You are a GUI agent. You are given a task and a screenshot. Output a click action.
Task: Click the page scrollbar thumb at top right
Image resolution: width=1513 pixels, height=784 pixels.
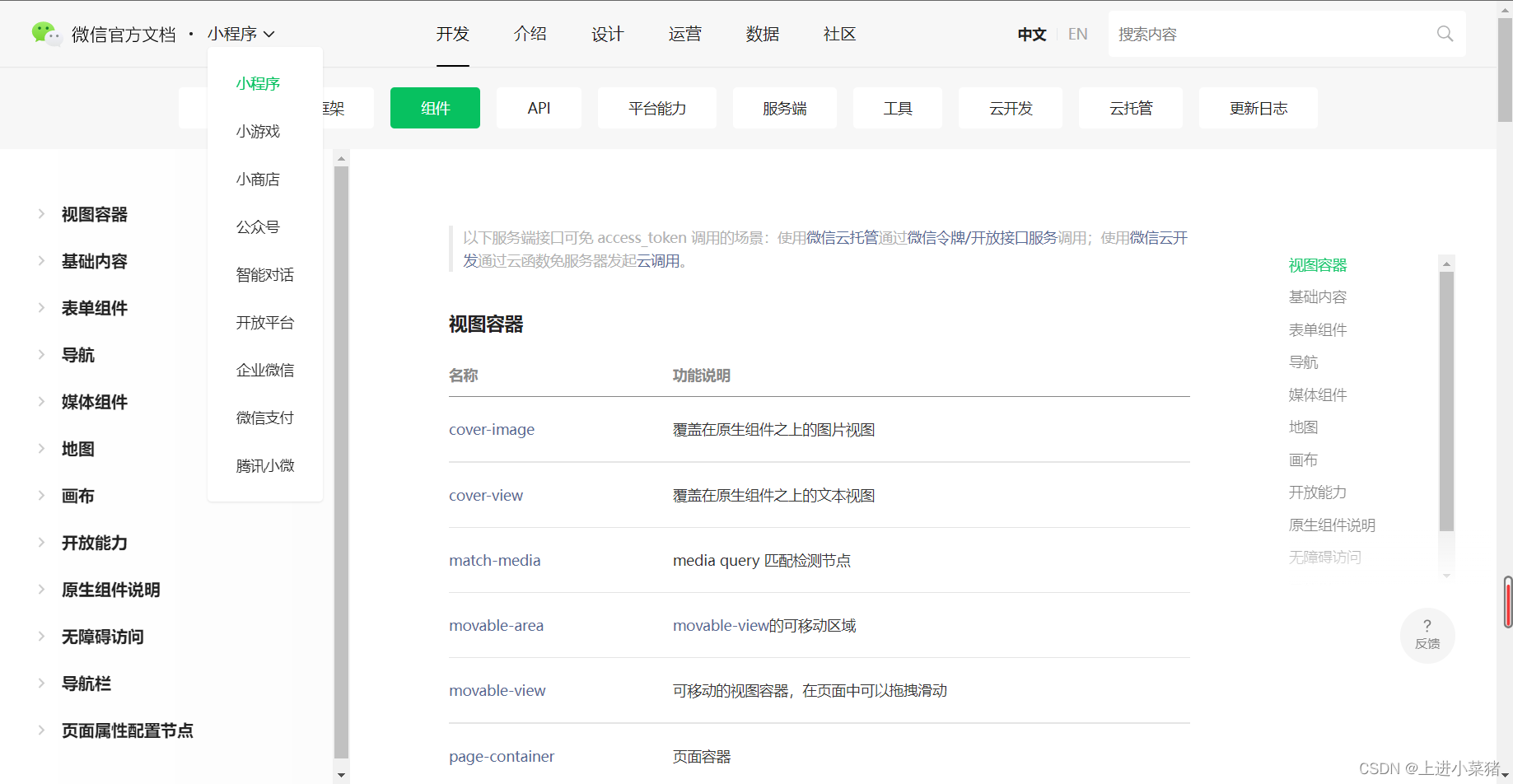click(x=1505, y=70)
